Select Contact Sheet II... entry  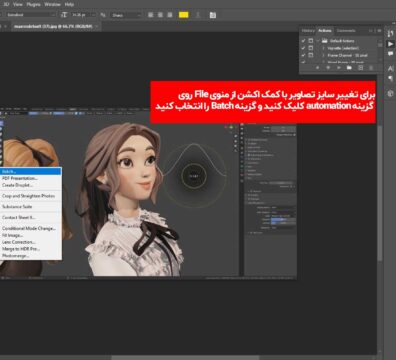point(31,217)
